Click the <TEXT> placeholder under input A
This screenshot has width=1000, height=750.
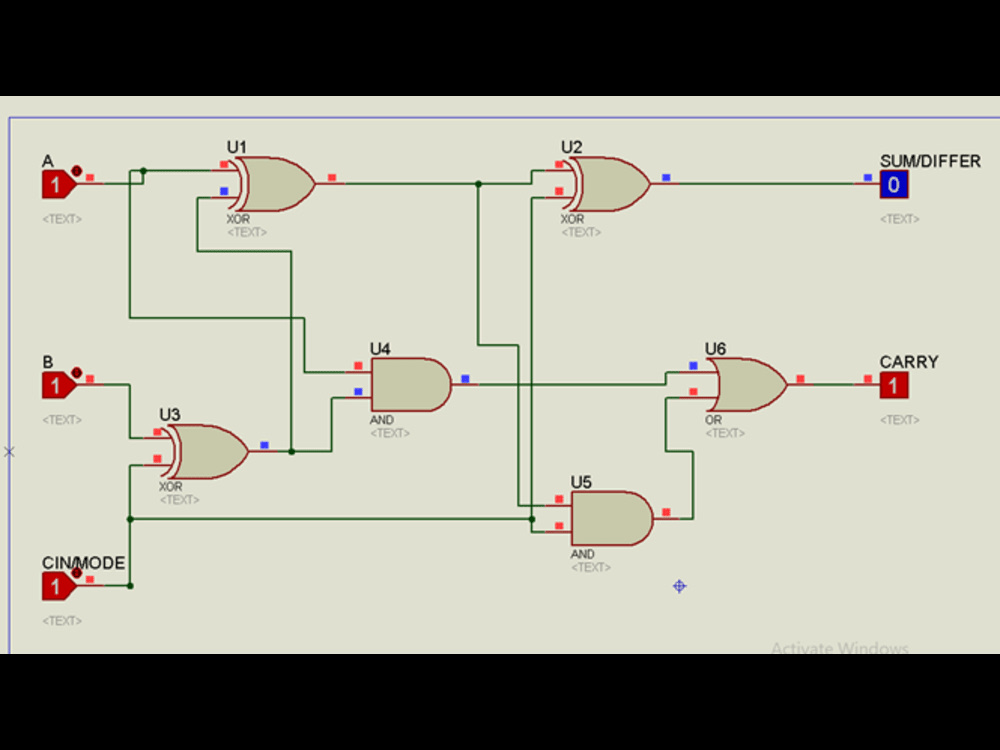[60, 219]
